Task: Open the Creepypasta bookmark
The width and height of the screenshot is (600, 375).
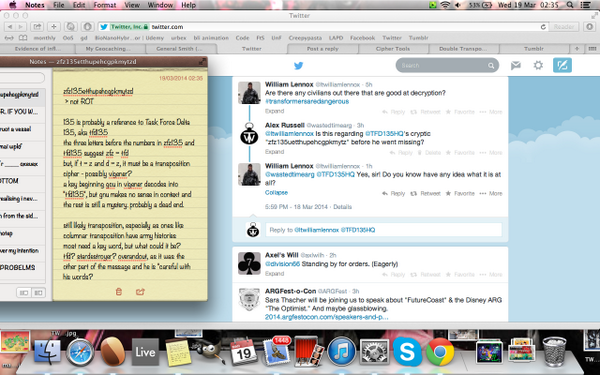Action: (x=305, y=38)
